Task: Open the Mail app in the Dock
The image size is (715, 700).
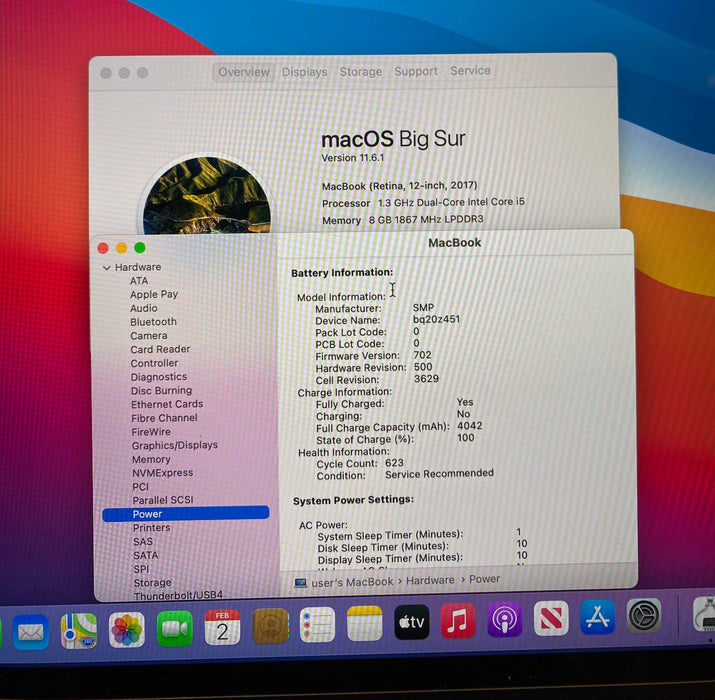Action: (x=31, y=632)
